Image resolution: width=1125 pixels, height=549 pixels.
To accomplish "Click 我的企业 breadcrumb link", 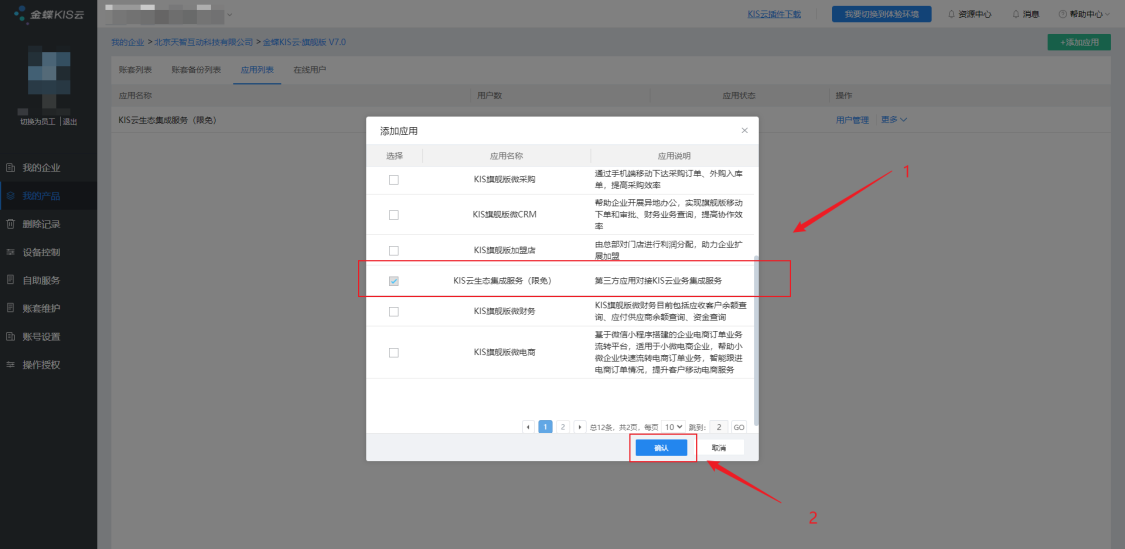I will 128,42.
